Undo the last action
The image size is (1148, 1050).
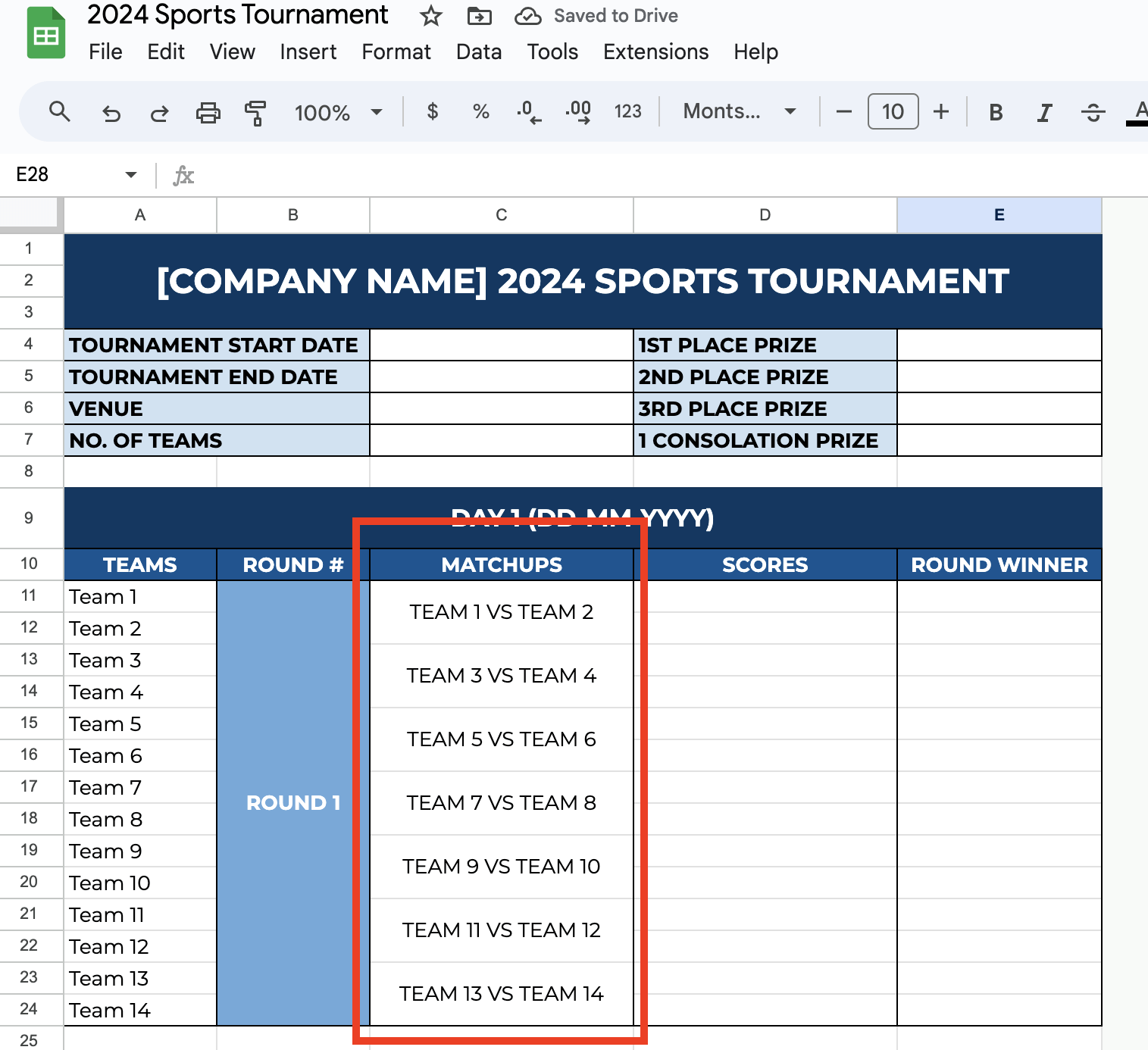click(x=111, y=113)
